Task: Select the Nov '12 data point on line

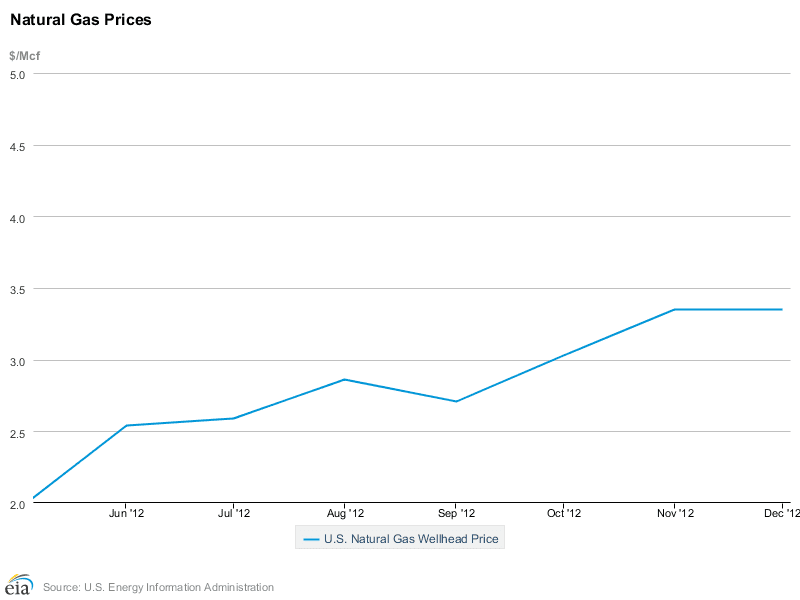Action: 674,310
